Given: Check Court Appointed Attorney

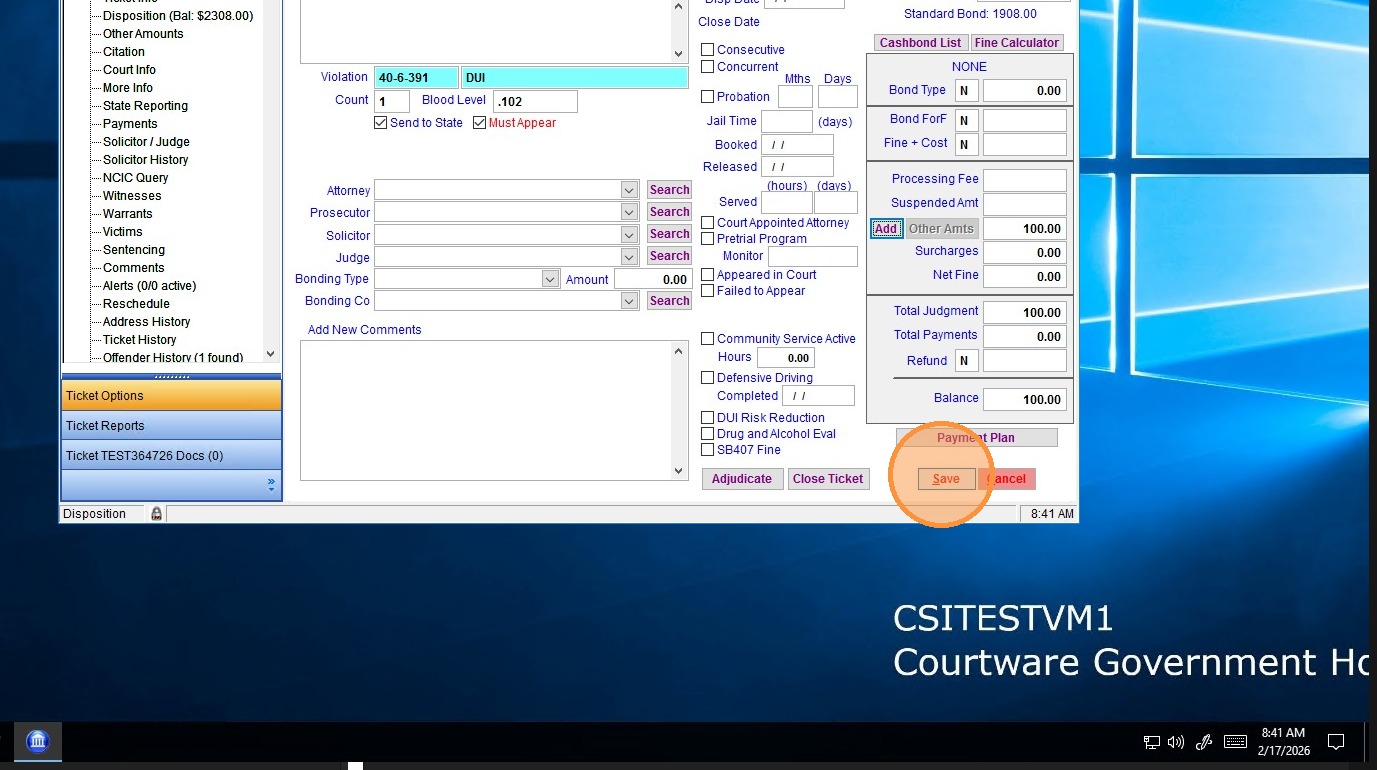Looking at the screenshot, I should coord(708,223).
